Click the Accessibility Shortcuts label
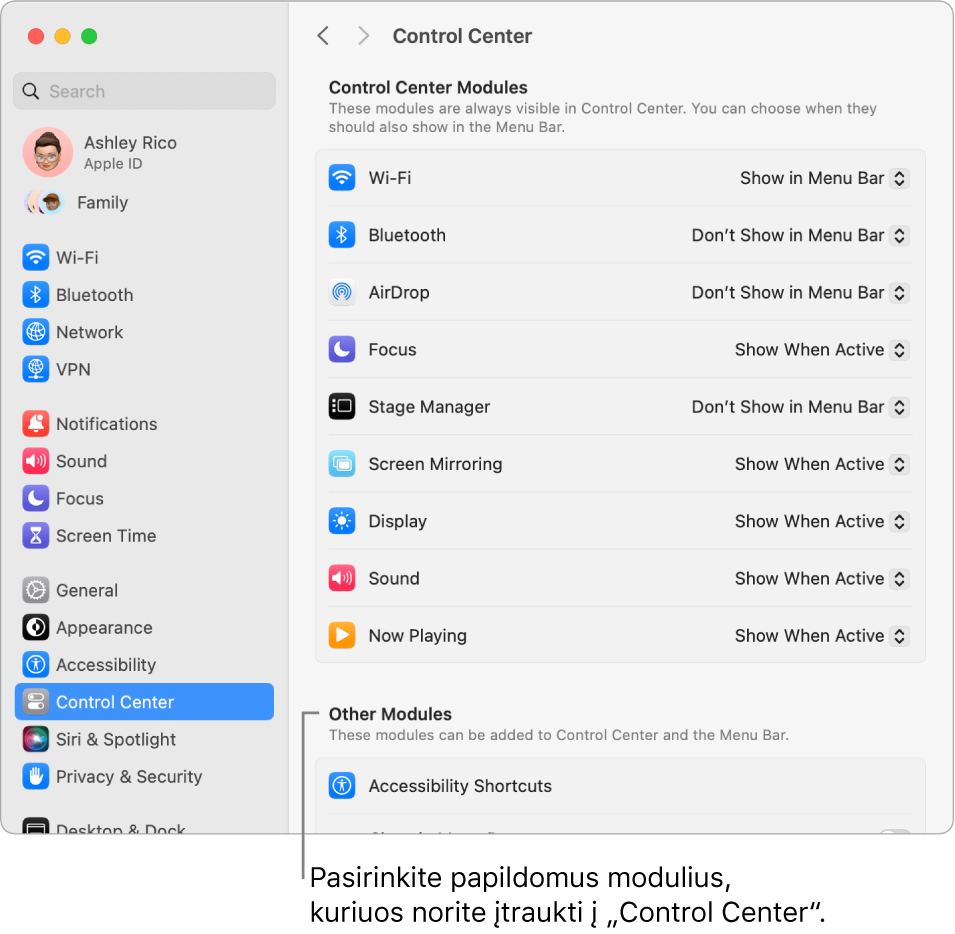This screenshot has height=934, width=955. (460, 786)
